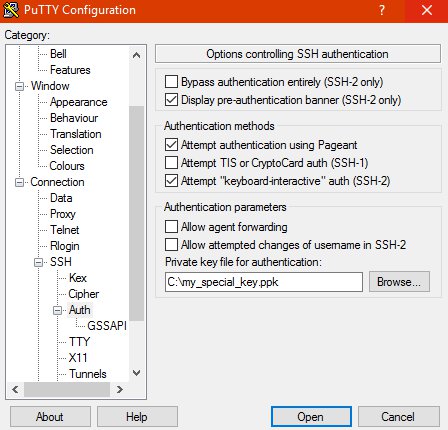Screen dimensions: 448x430
Task: Enable Bypass authentication entirely checkbox
Action: [x=171, y=82]
